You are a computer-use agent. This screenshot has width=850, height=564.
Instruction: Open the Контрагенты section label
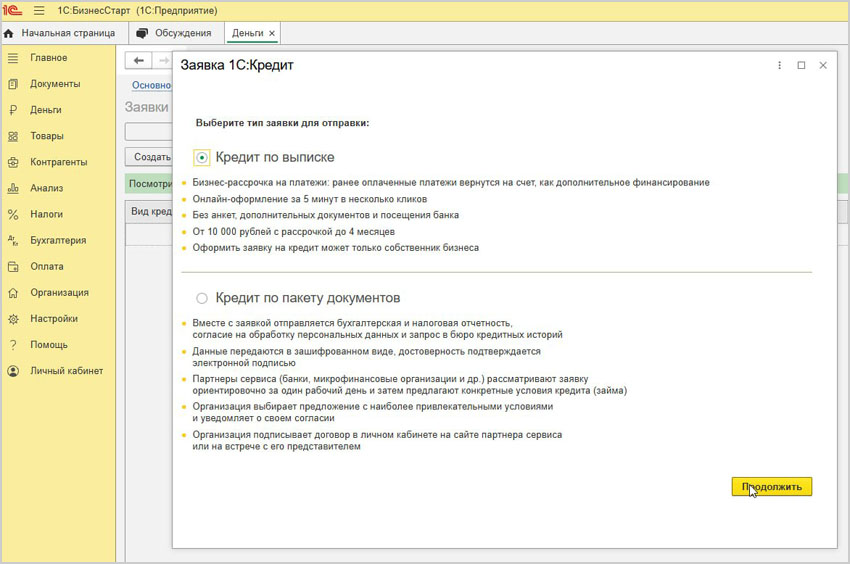click(x=59, y=162)
